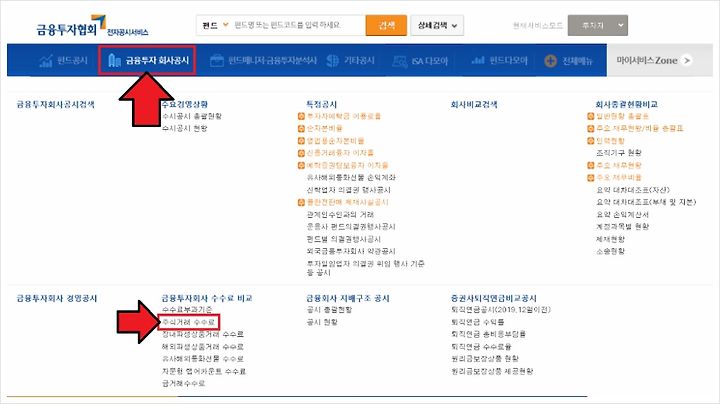Screen dimensions: 720x404
Task: Open 공시 총괄현황 under 금융회사 지배구조 공시
Action: point(329,309)
